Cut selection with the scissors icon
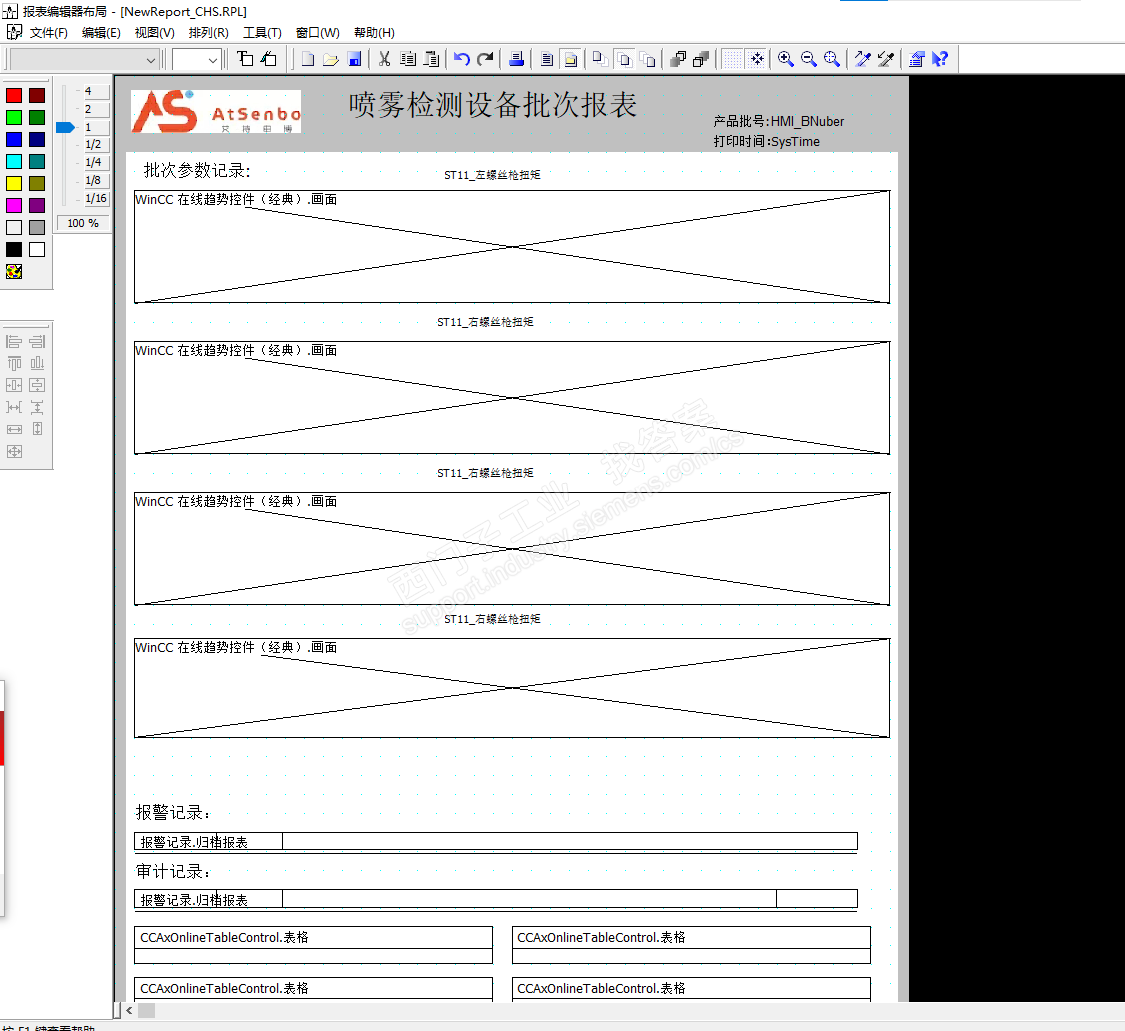This screenshot has height=1031, width=1125. pos(385,59)
